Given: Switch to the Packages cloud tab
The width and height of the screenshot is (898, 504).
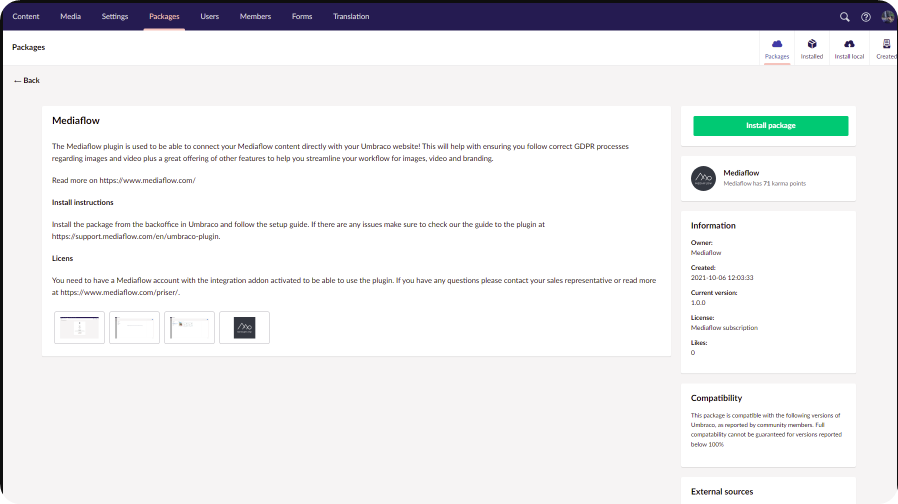Looking at the screenshot, I should click(777, 49).
